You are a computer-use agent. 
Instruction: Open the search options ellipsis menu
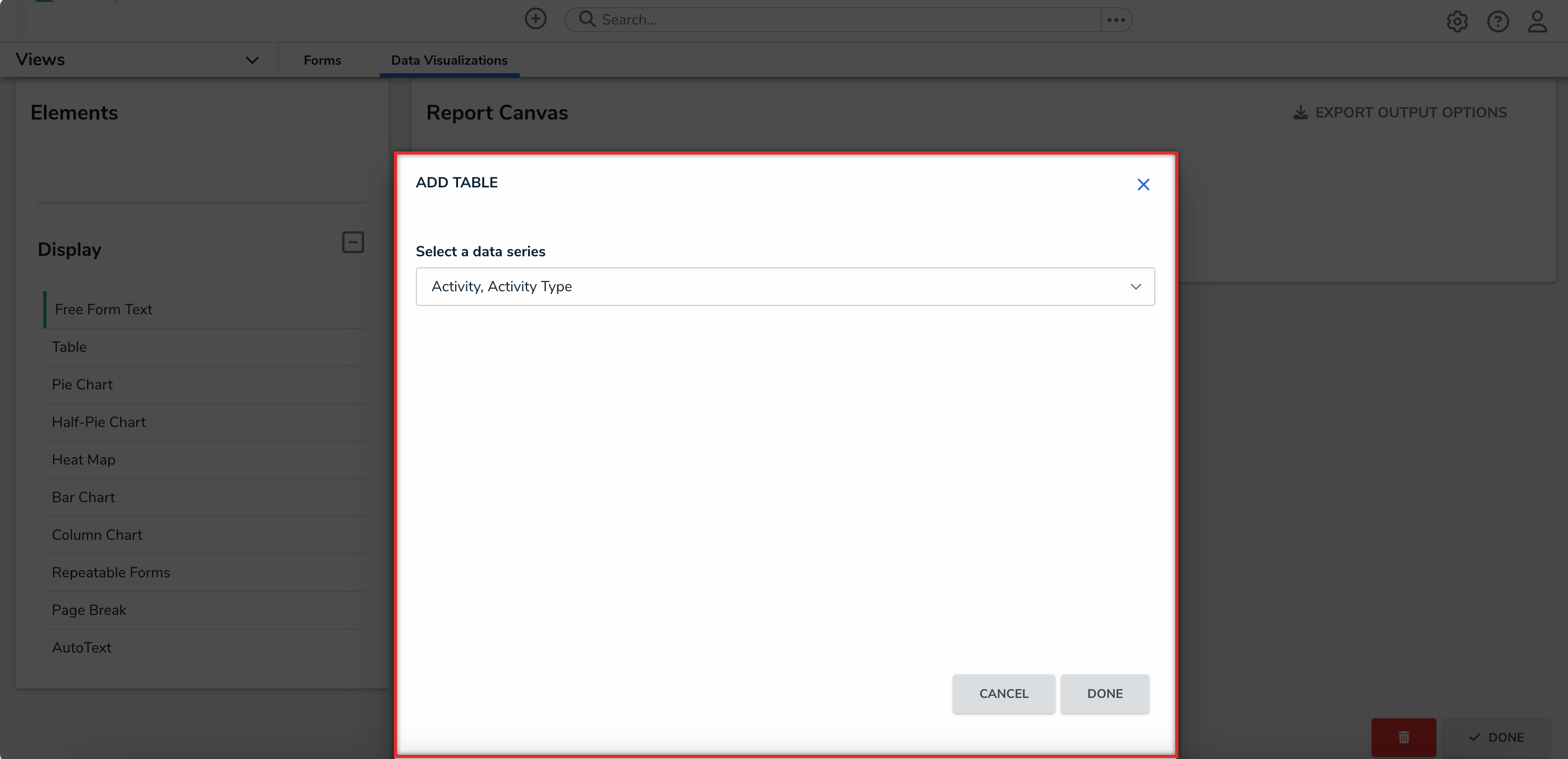(1115, 20)
